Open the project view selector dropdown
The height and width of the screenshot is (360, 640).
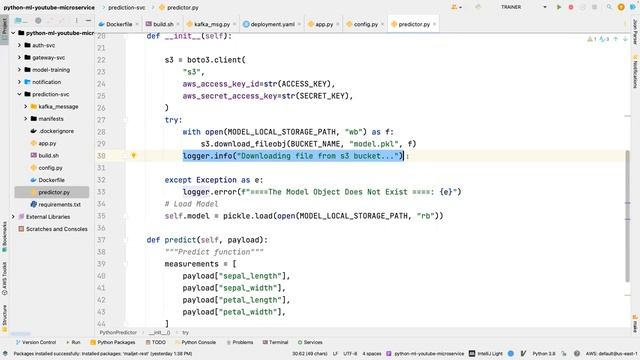pos(21,20)
